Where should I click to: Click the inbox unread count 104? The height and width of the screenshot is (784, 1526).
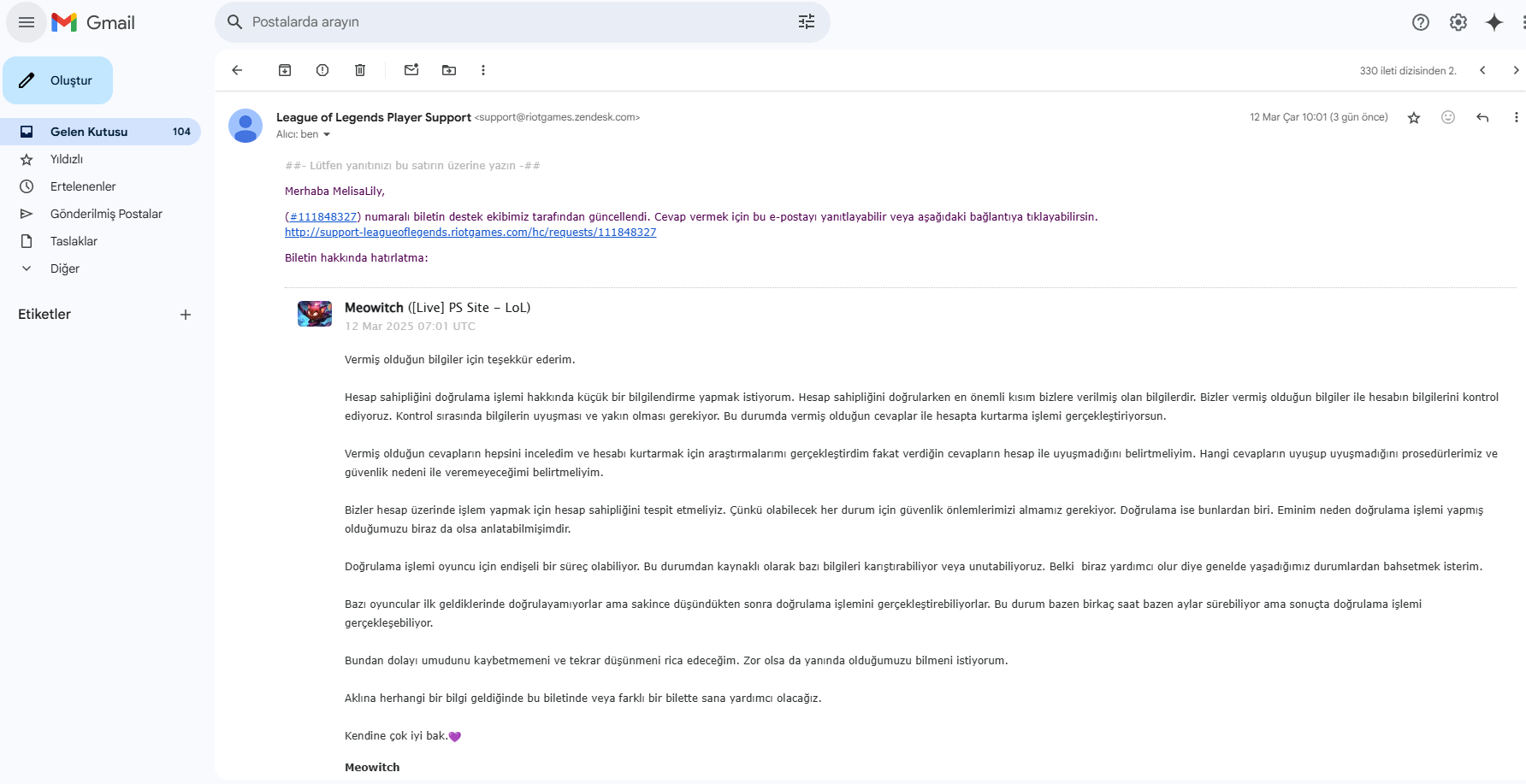(x=181, y=132)
